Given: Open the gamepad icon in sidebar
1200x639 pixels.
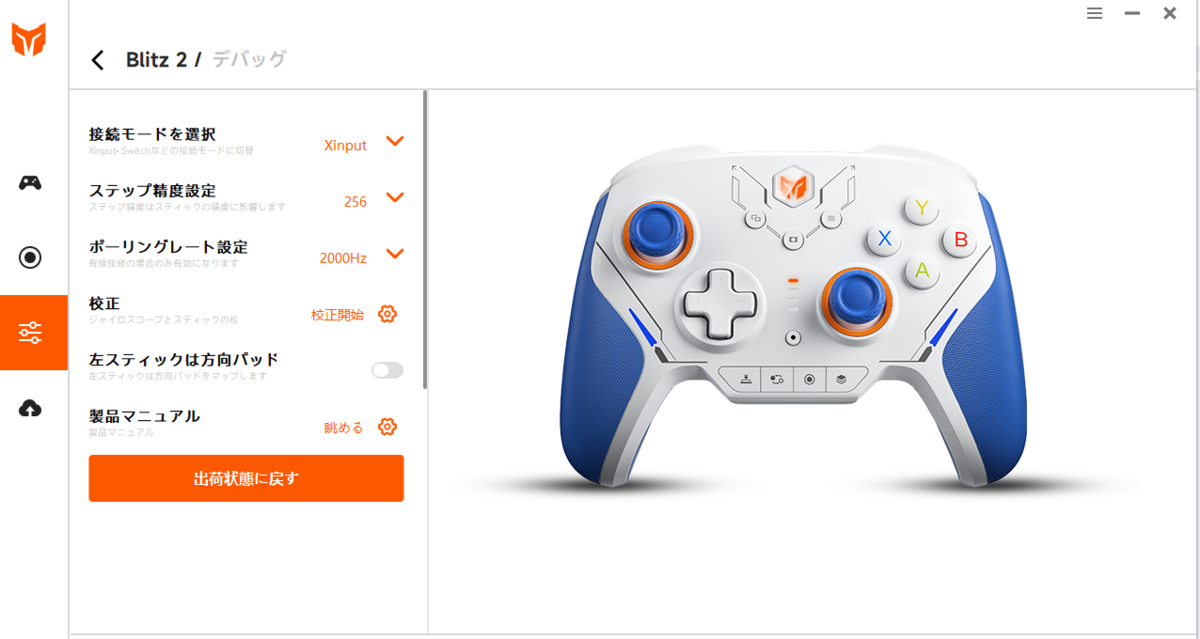Looking at the screenshot, I should [x=31, y=183].
